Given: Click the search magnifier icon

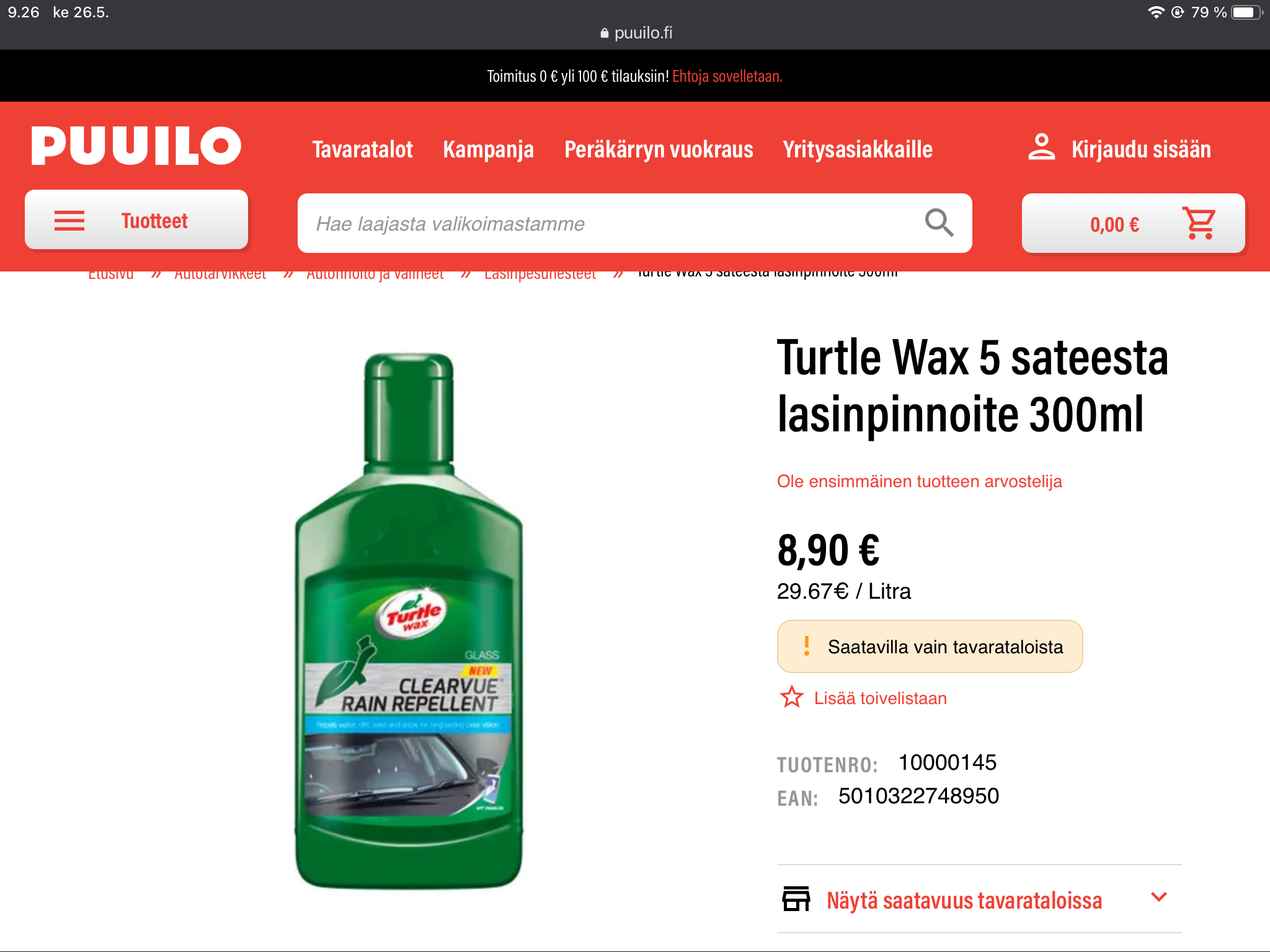Looking at the screenshot, I should coord(939,223).
